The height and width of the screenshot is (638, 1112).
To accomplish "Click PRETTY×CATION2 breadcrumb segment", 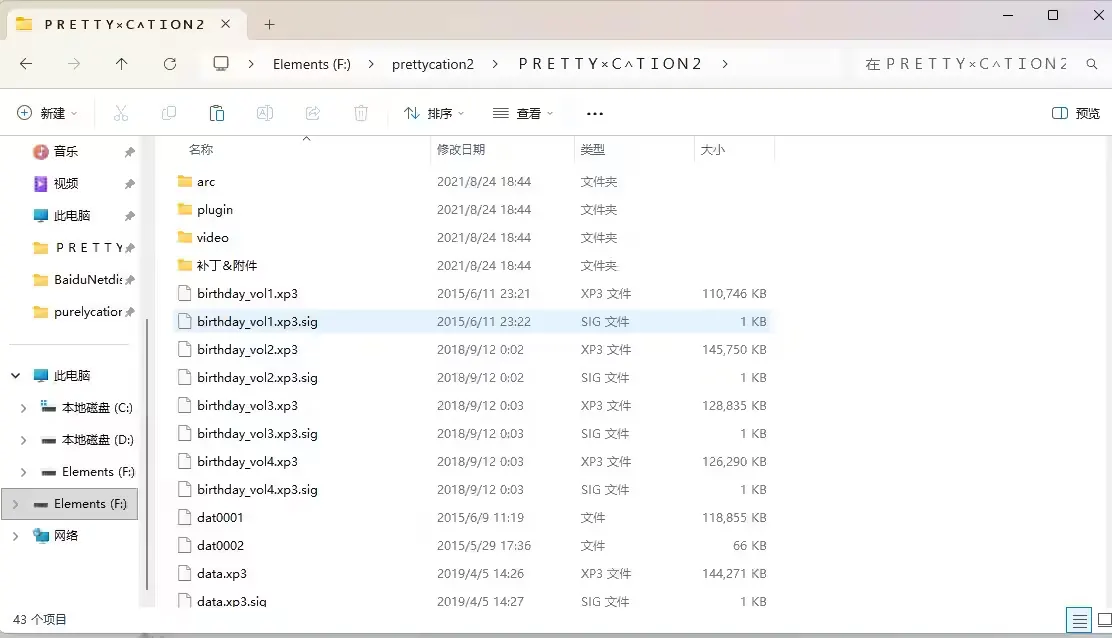I will click(610, 64).
